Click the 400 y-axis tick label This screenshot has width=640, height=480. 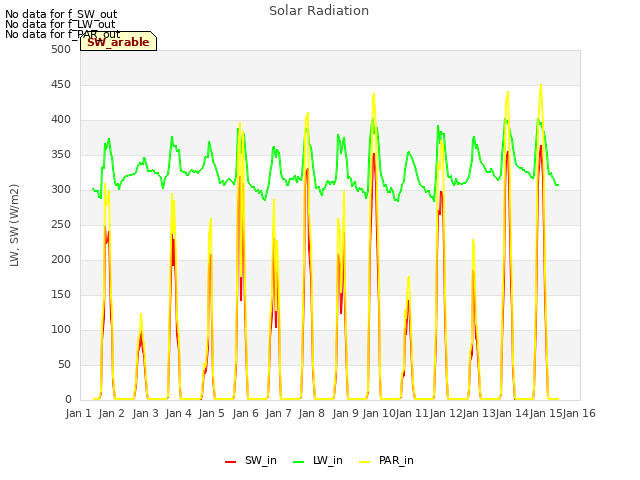click(x=61, y=120)
